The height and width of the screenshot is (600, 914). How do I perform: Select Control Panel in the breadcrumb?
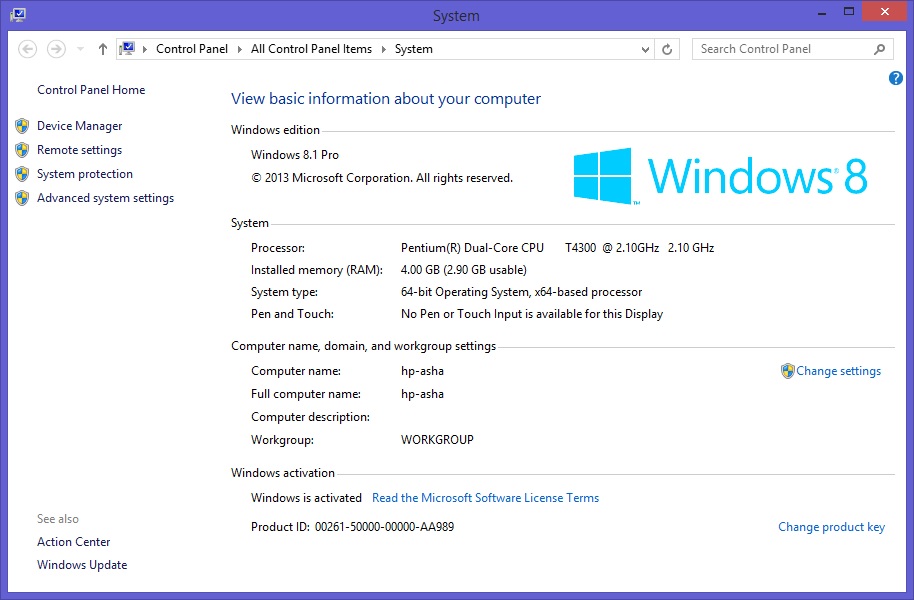pyautogui.click(x=192, y=49)
